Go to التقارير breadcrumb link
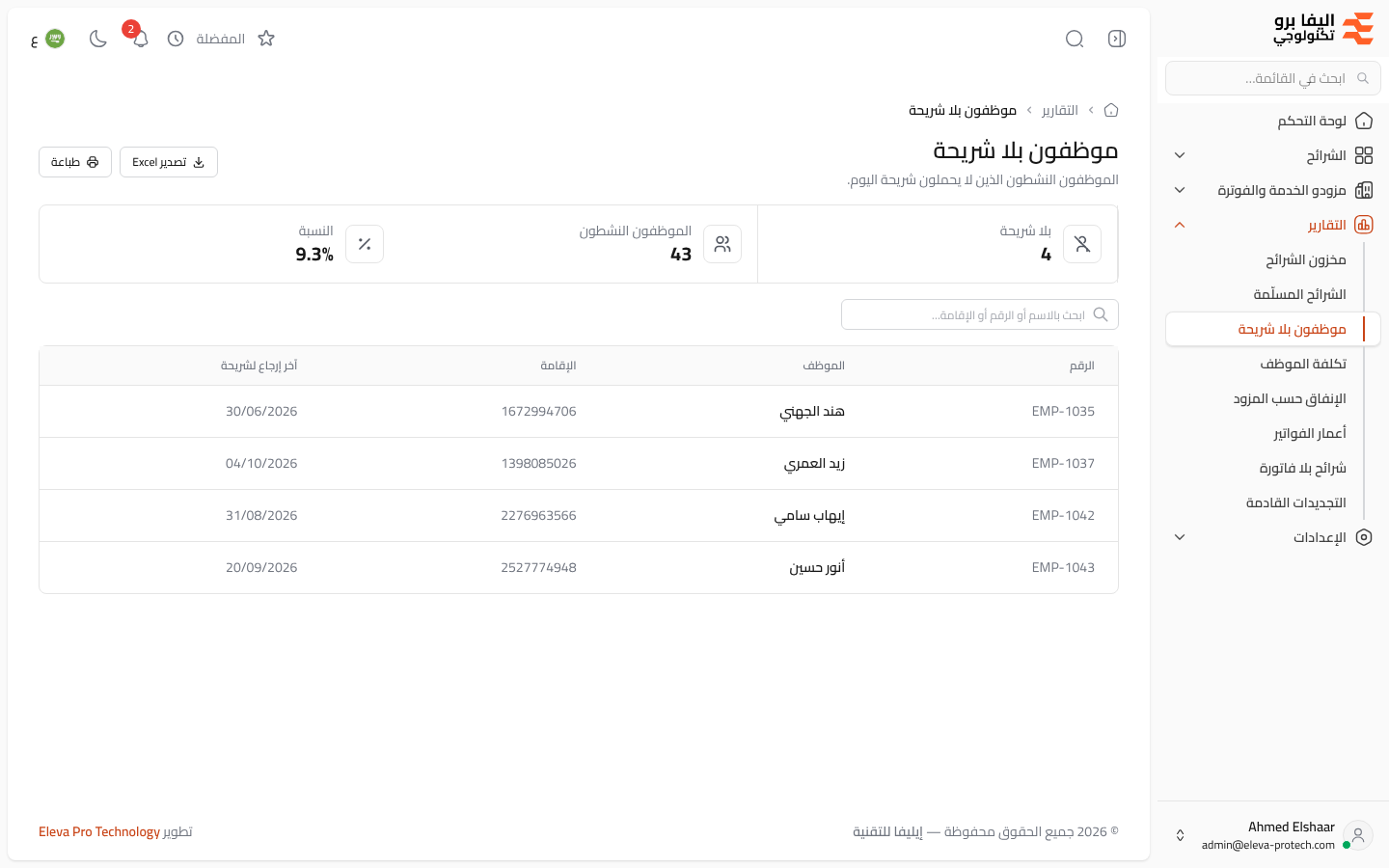1389x868 pixels. 1060,110
